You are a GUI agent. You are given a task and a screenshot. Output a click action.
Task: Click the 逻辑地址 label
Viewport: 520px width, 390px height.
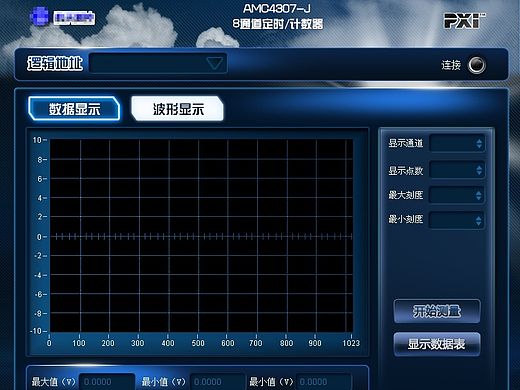(x=55, y=63)
